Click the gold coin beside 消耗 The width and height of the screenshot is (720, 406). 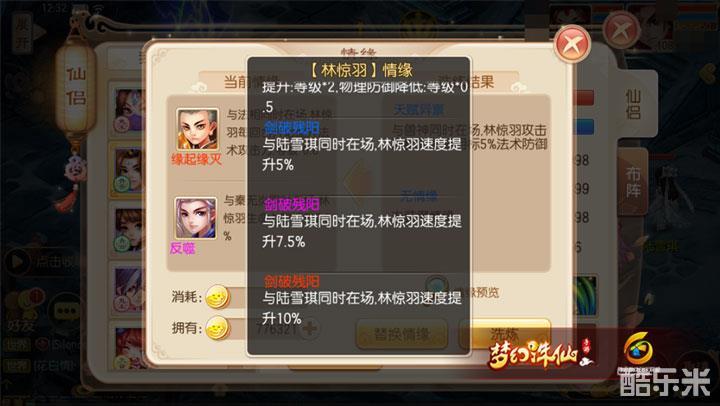217,297
